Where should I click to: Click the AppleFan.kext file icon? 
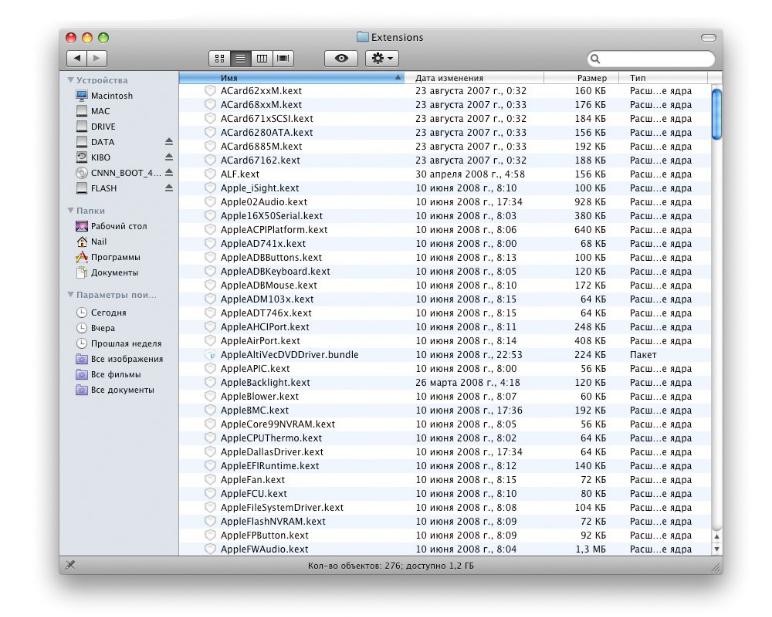coord(210,480)
